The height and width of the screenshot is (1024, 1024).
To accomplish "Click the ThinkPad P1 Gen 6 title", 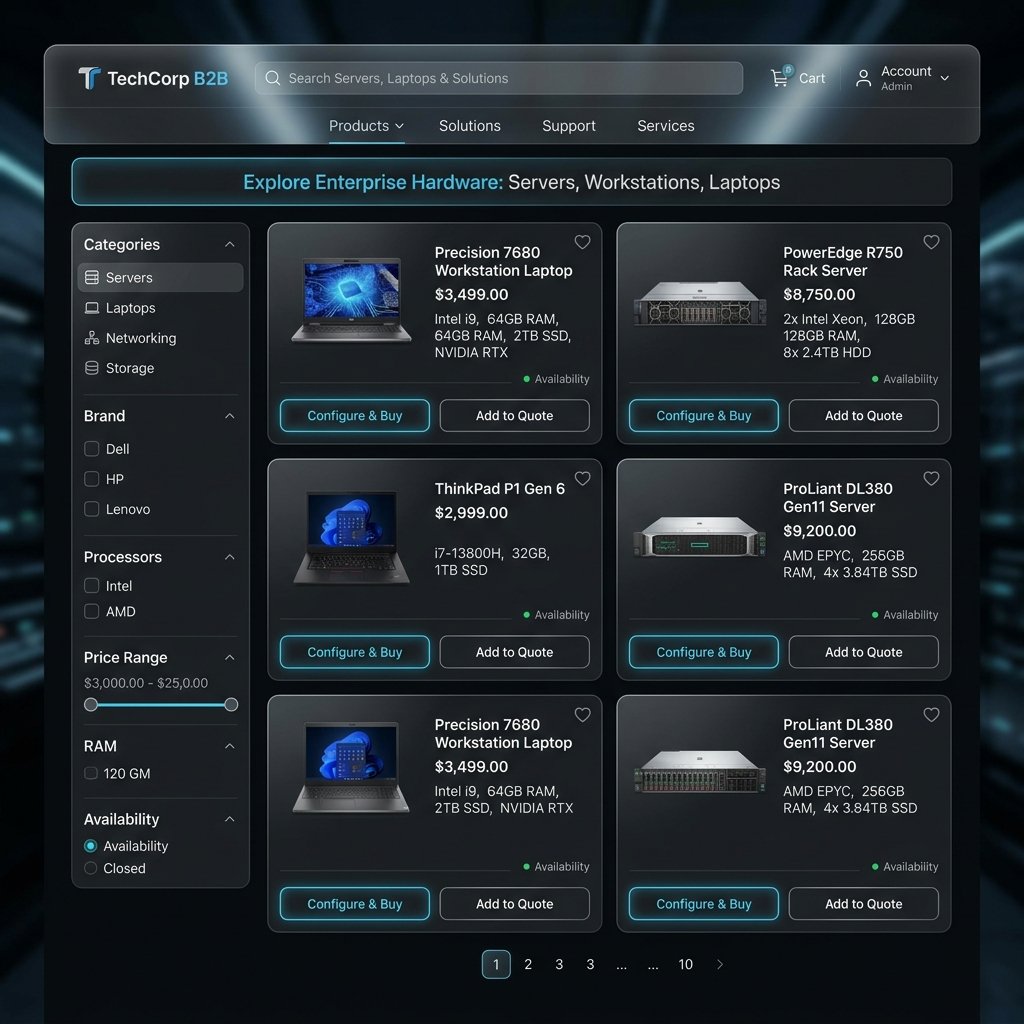I will pyautogui.click(x=500, y=488).
